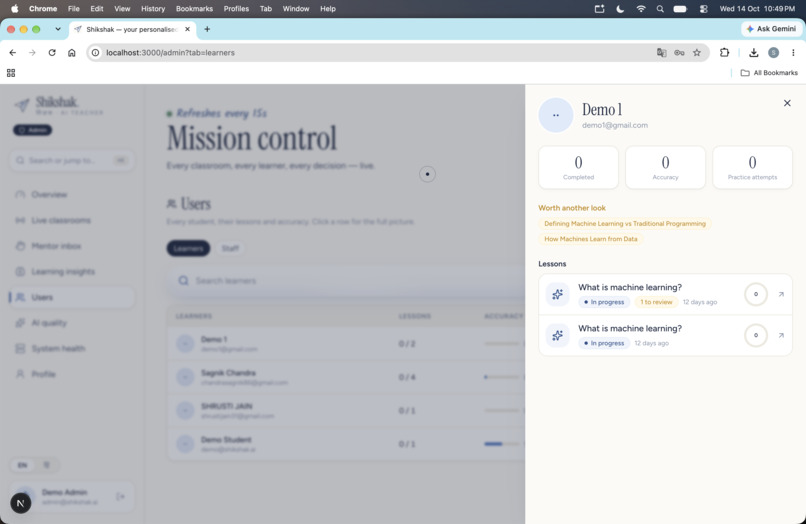The image size is (806, 524).
Task: Click In progress badge of second lesson
Action: [604, 343]
